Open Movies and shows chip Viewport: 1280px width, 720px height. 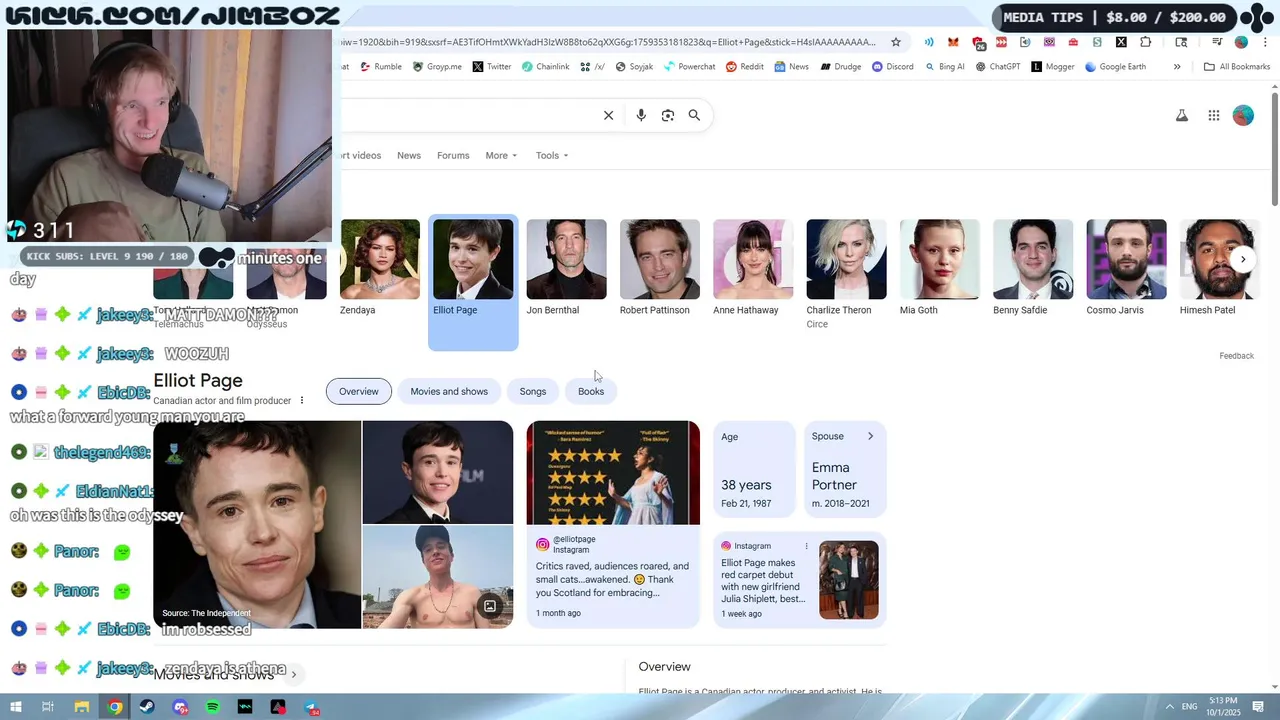tap(449, 391)
